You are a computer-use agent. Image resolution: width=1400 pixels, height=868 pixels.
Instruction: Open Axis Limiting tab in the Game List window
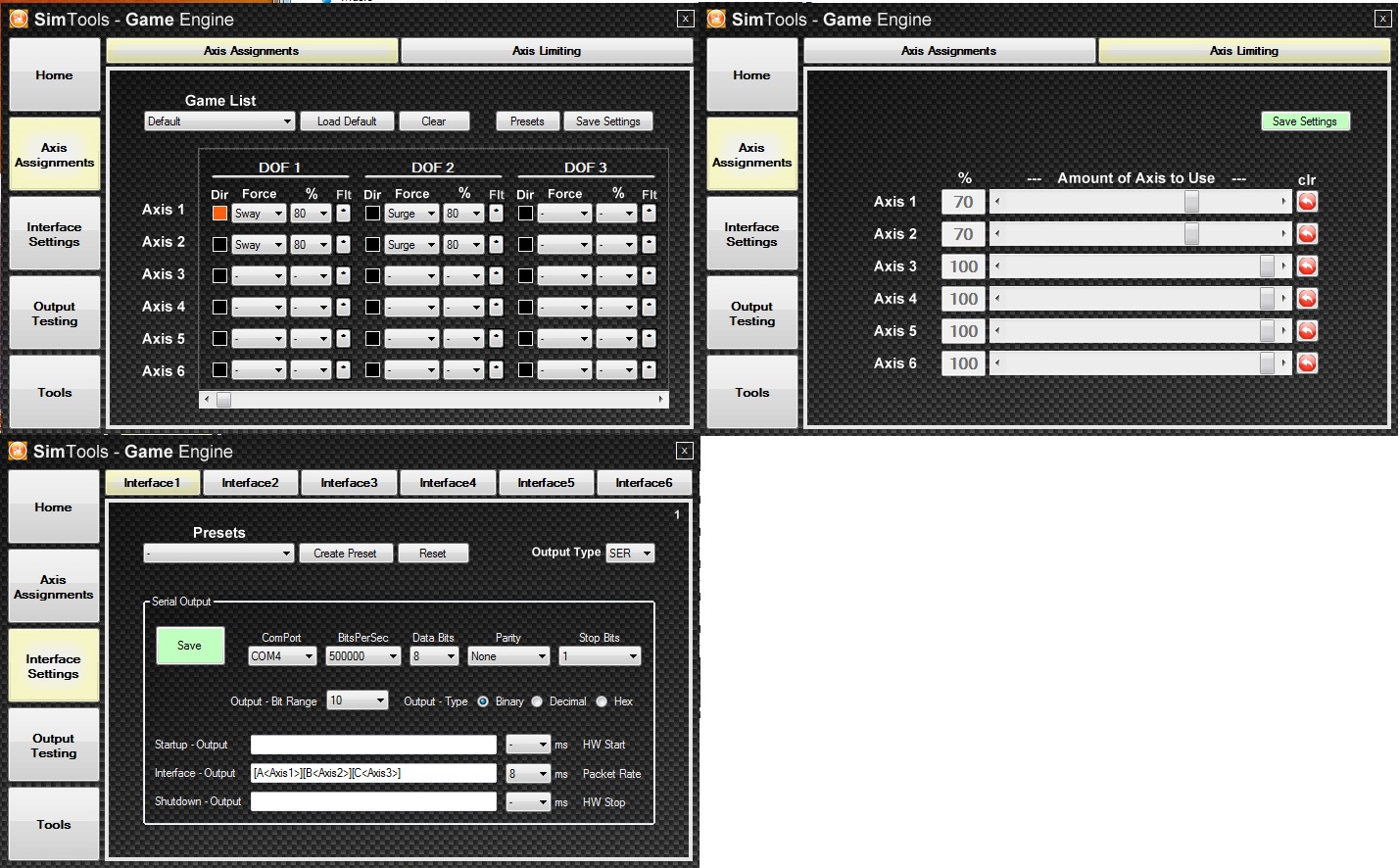pos(547,51)
